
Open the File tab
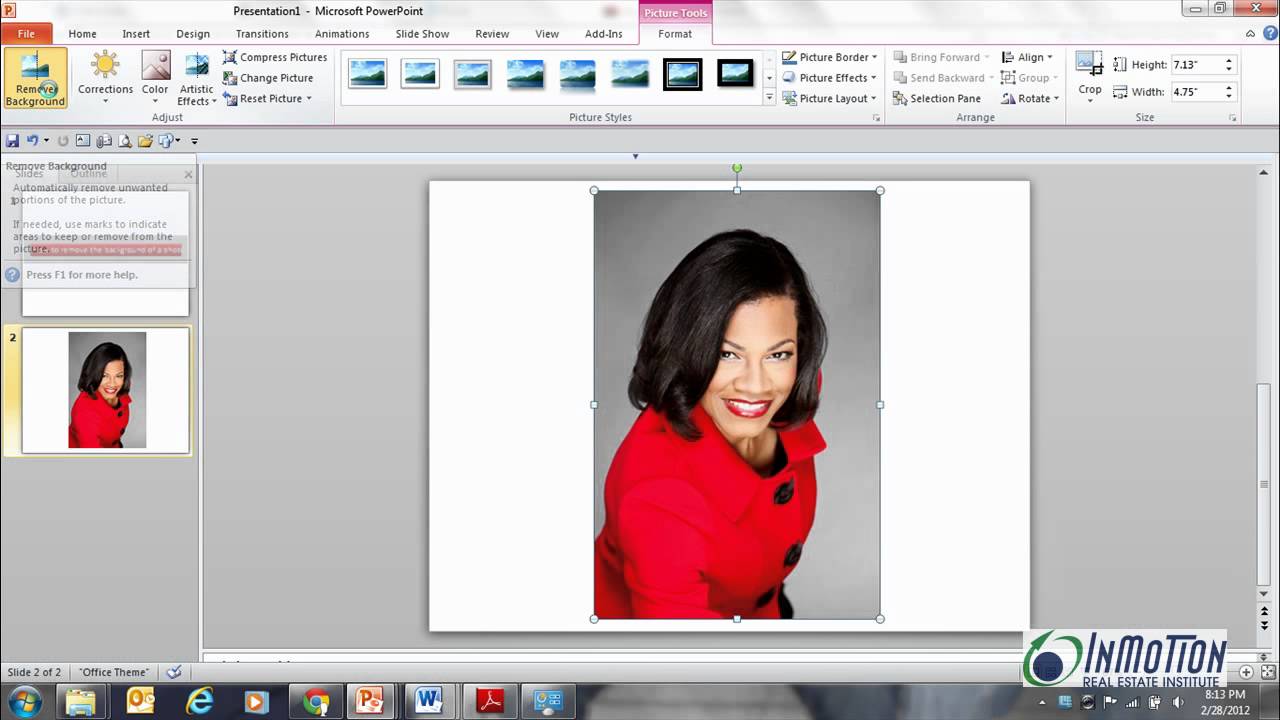26,34
